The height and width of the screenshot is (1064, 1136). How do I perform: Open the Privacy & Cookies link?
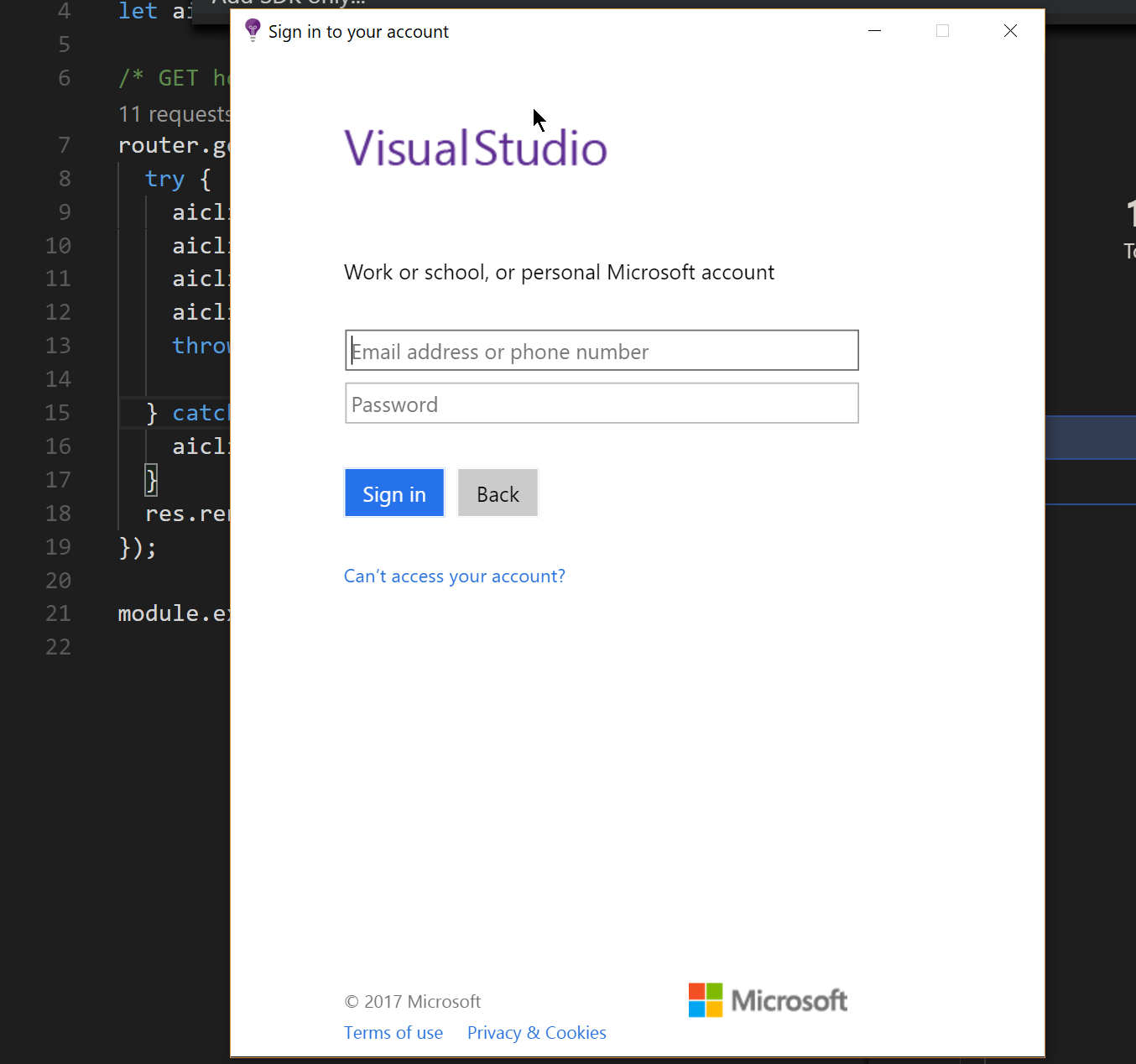537,1032
